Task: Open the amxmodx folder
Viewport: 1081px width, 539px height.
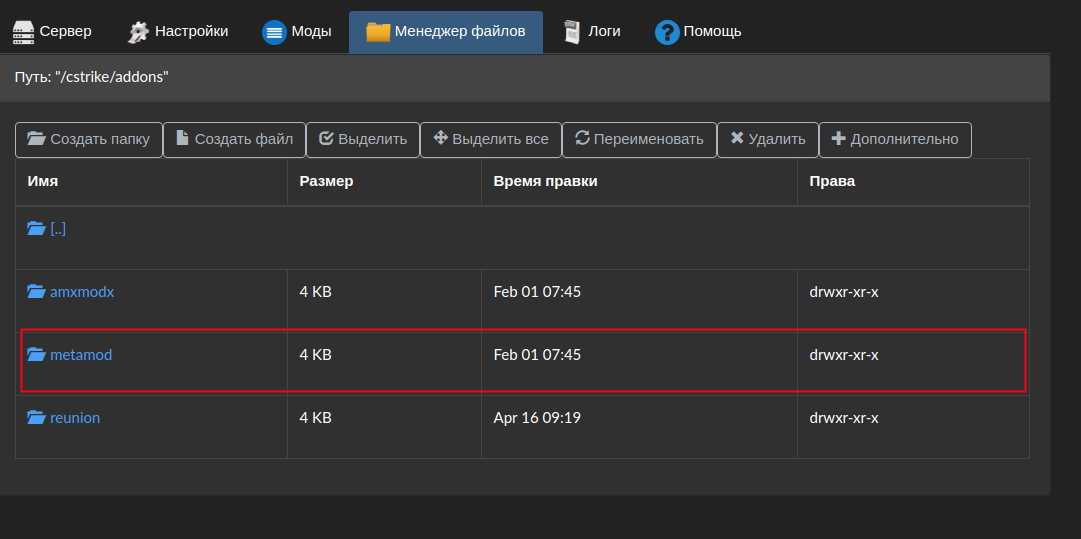Action: [x=82, y=292]
